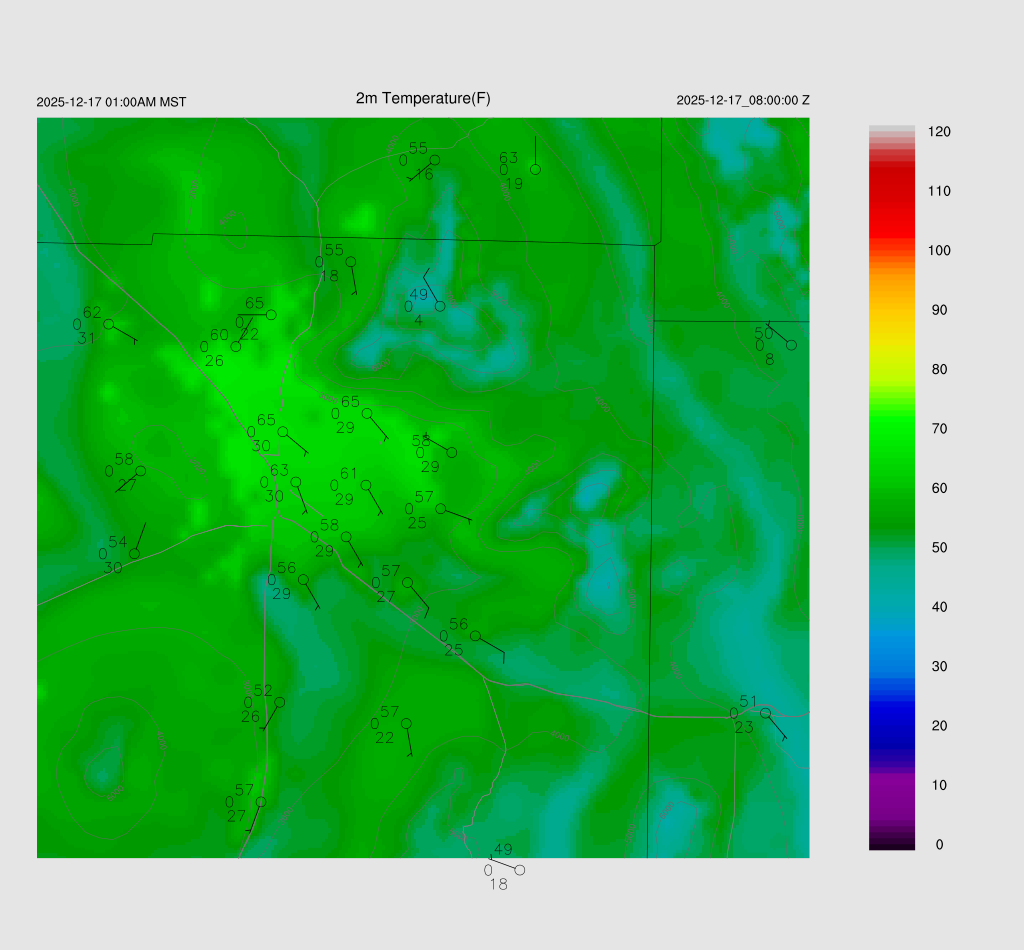
Task: Select the station marker showing 60 over 26
Action: (x=236, y=347)
